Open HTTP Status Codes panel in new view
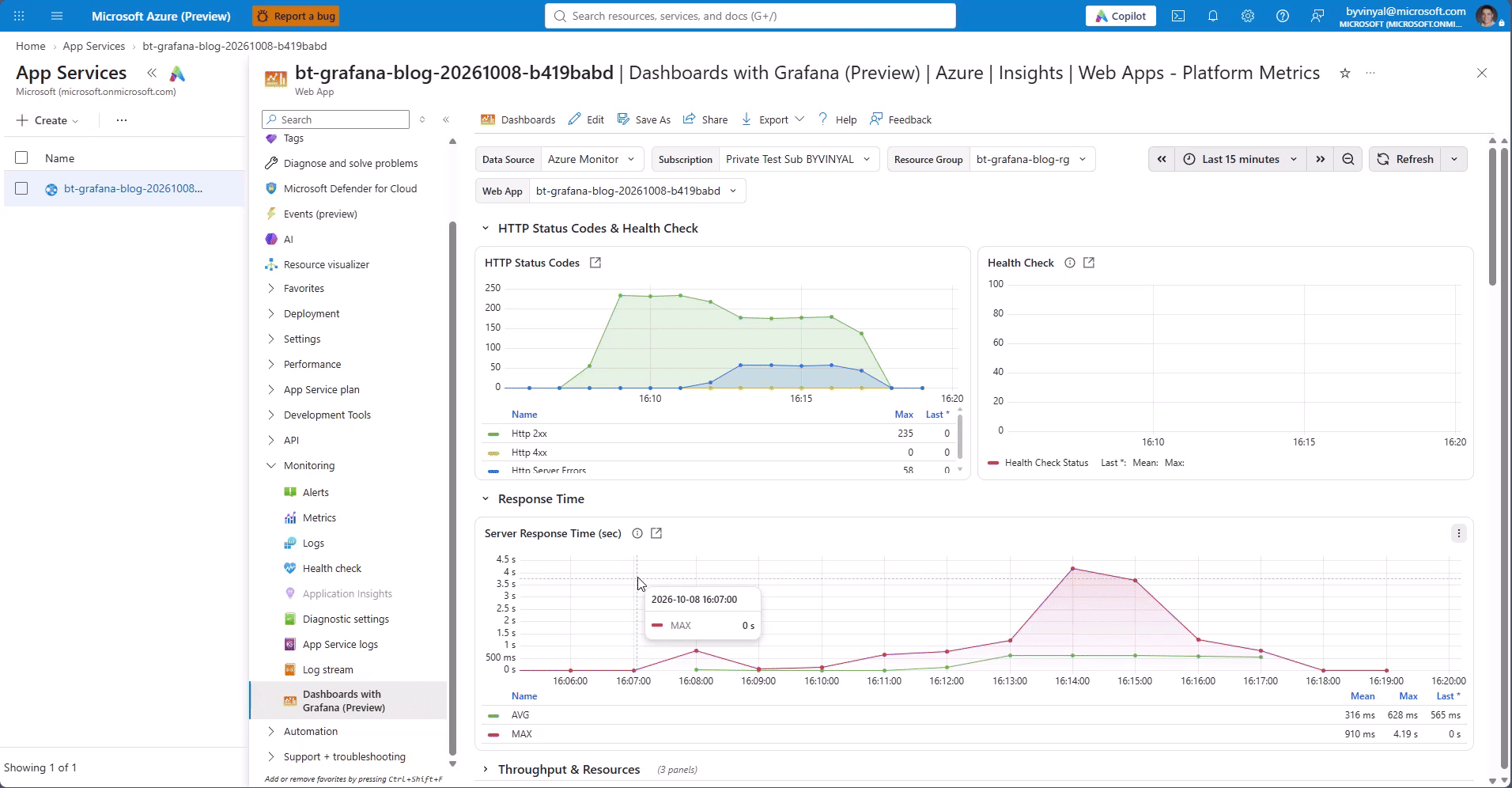The height and width of the screenshot is (788, 1512). (x=595, y=263)
